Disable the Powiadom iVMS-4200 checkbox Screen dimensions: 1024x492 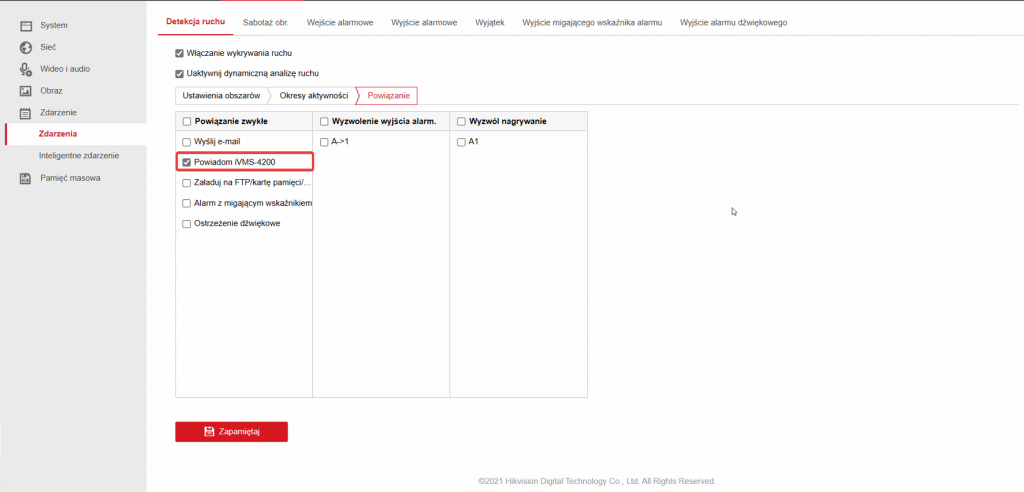point(186,162)
